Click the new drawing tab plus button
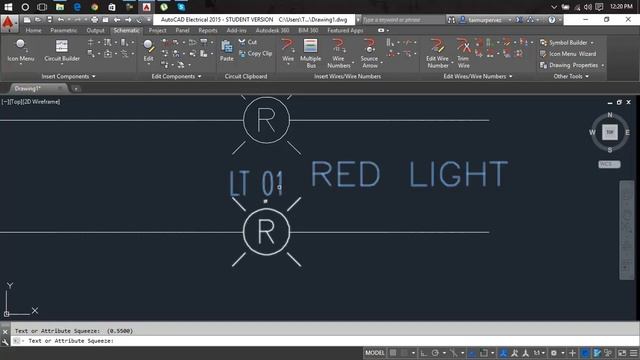Viewport: 640px width, 360px height. (76, 89)
